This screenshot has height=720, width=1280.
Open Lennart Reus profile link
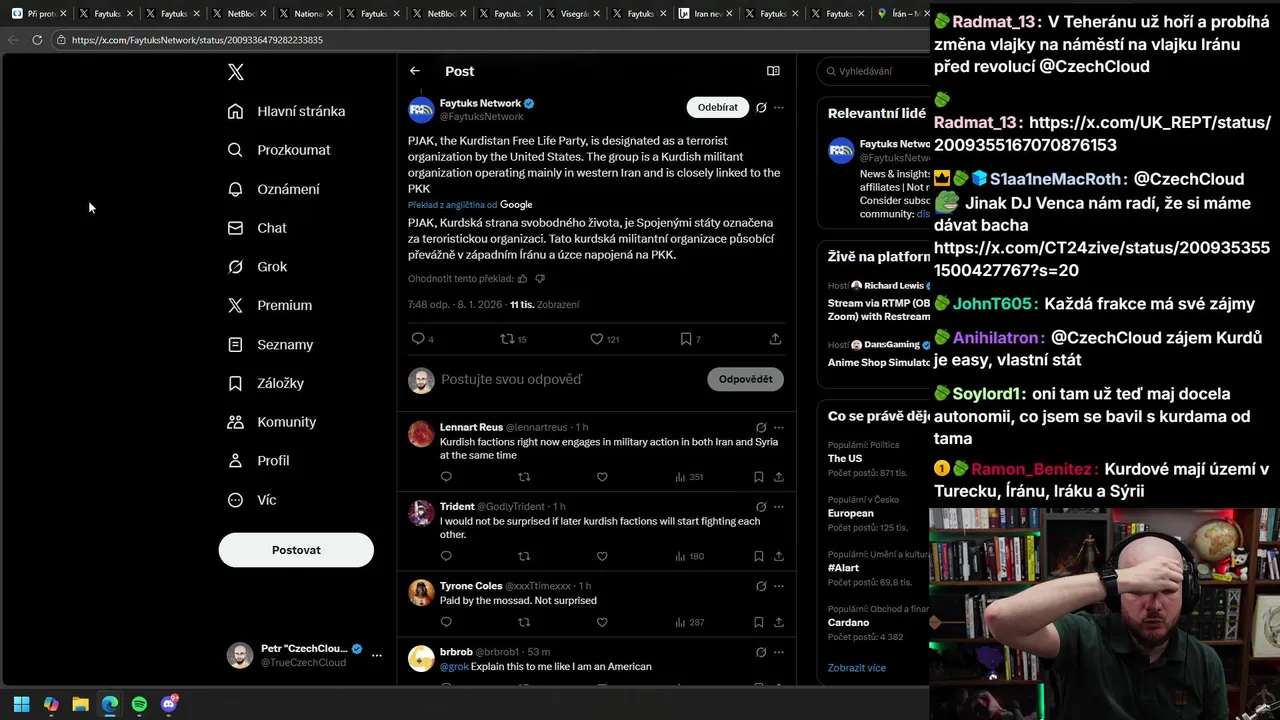(471, 427)
